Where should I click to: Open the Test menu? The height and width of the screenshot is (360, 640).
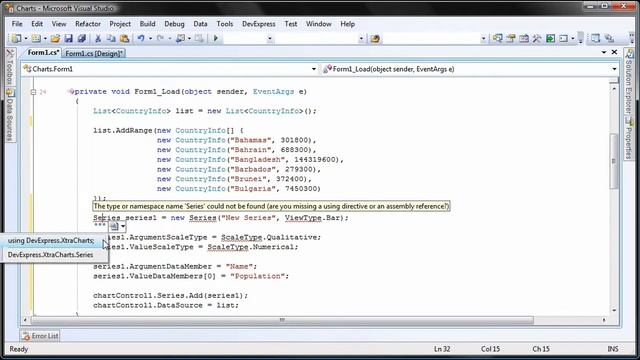[291, 24]
